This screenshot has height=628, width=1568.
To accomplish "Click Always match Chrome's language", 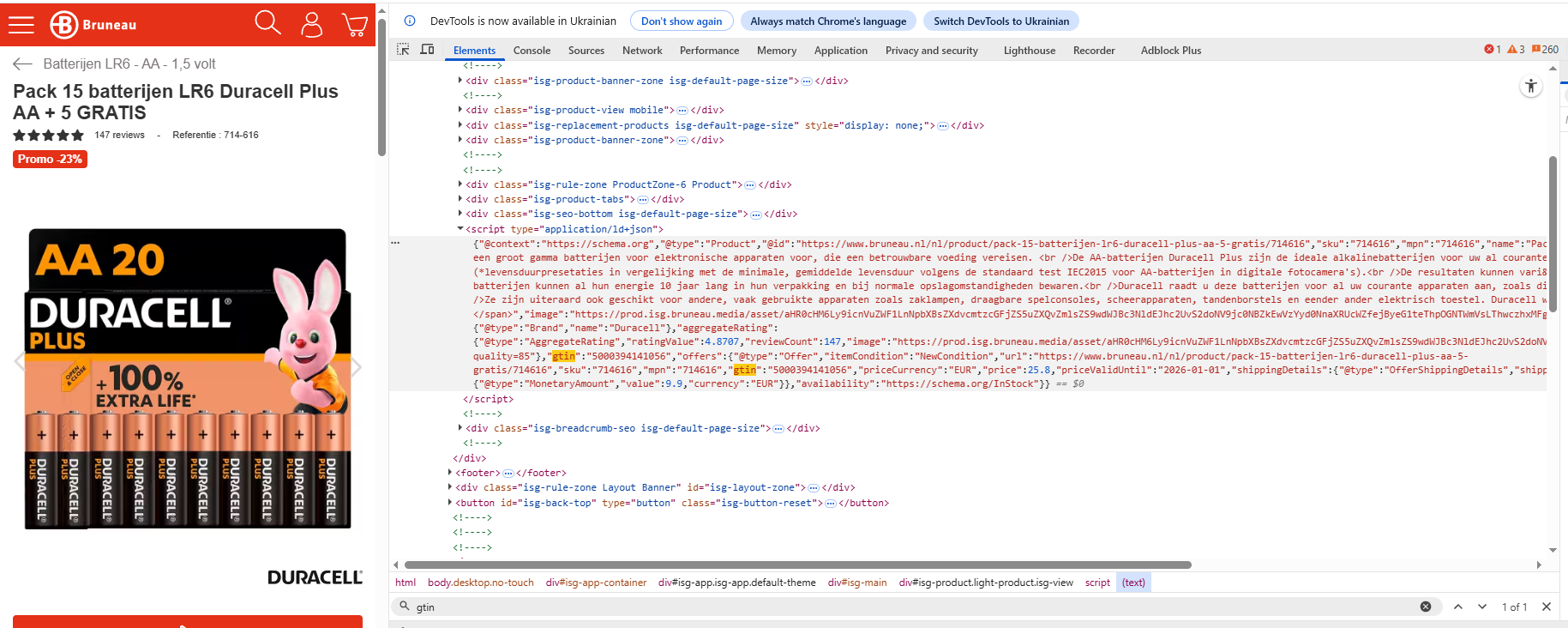I will pyautogui.click(x=828, y=21).
